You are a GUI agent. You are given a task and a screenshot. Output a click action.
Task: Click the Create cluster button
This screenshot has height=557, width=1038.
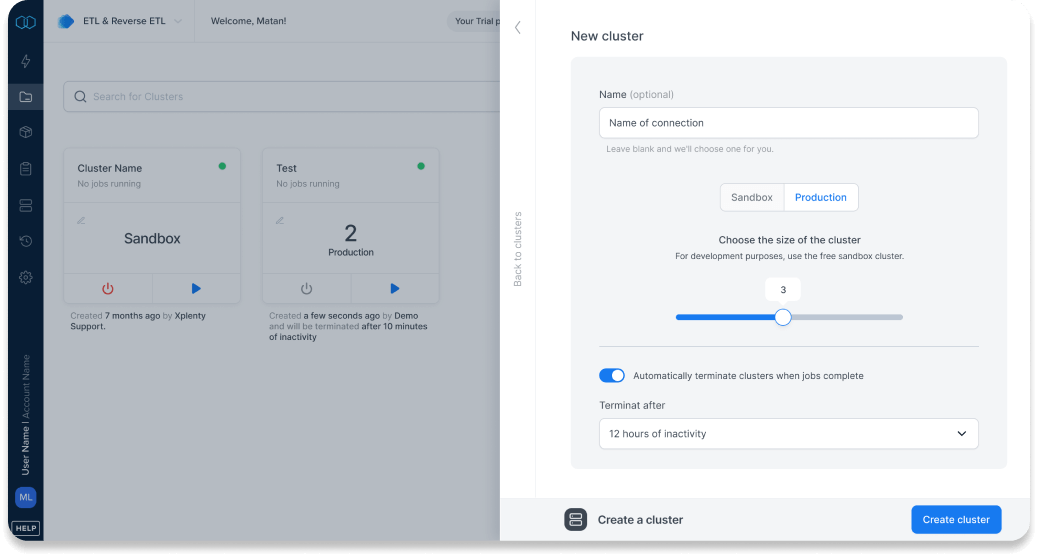(955, 520)
